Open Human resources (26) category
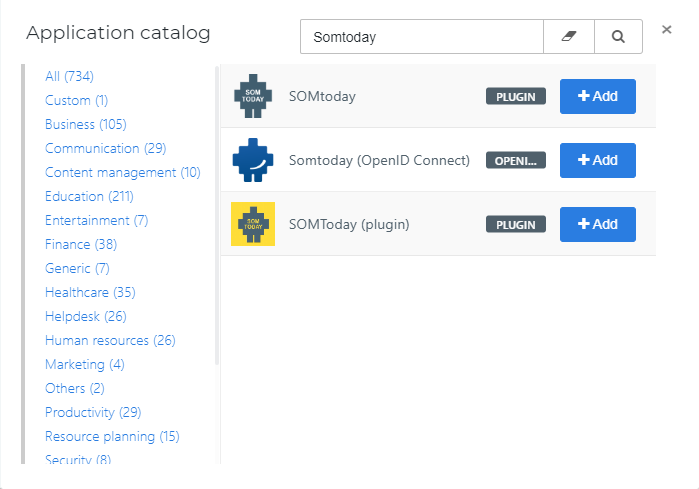699x489 pixels. (x=110, y=341)
